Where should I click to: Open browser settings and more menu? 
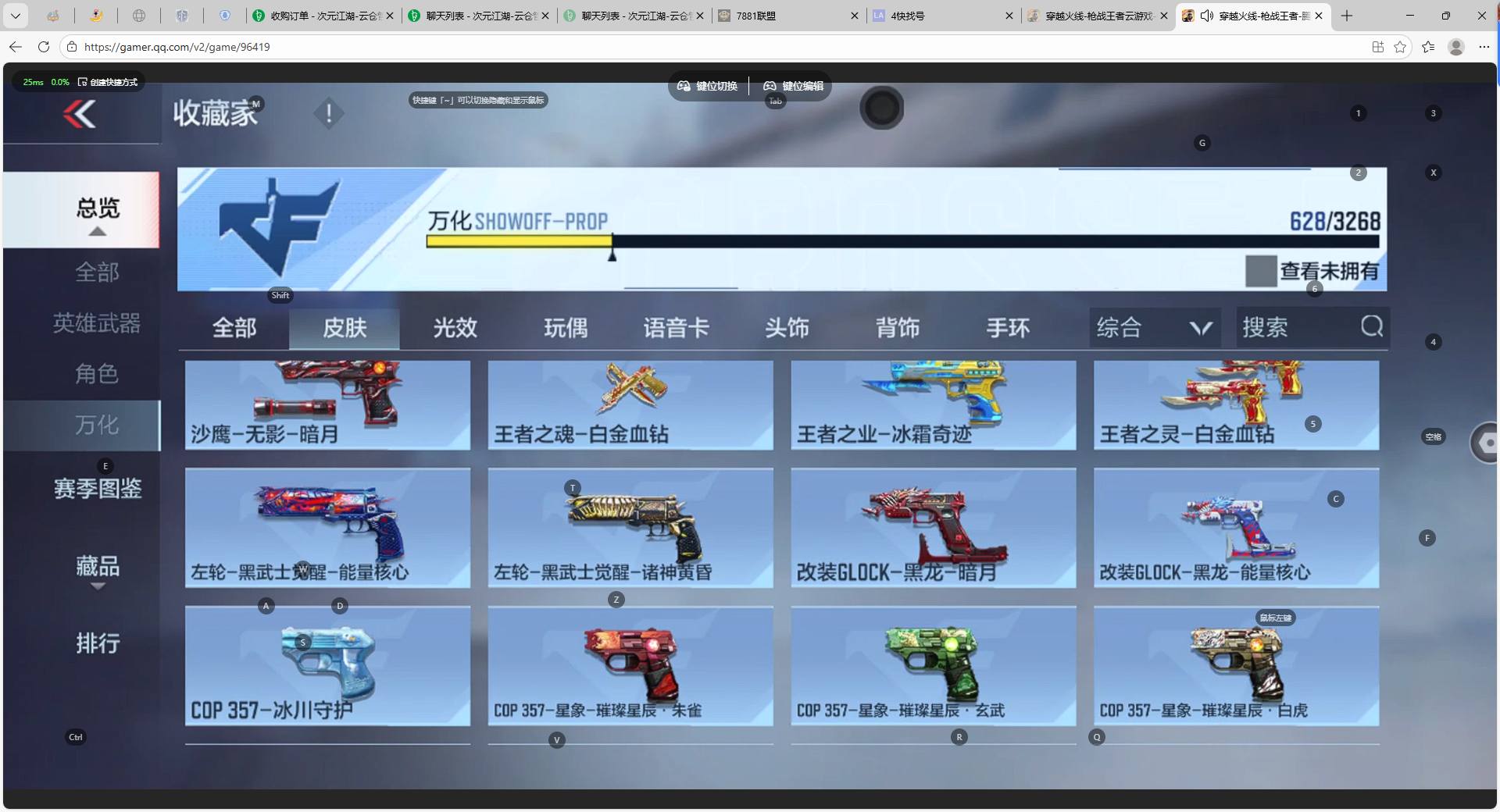click(x=1484, y=47)
